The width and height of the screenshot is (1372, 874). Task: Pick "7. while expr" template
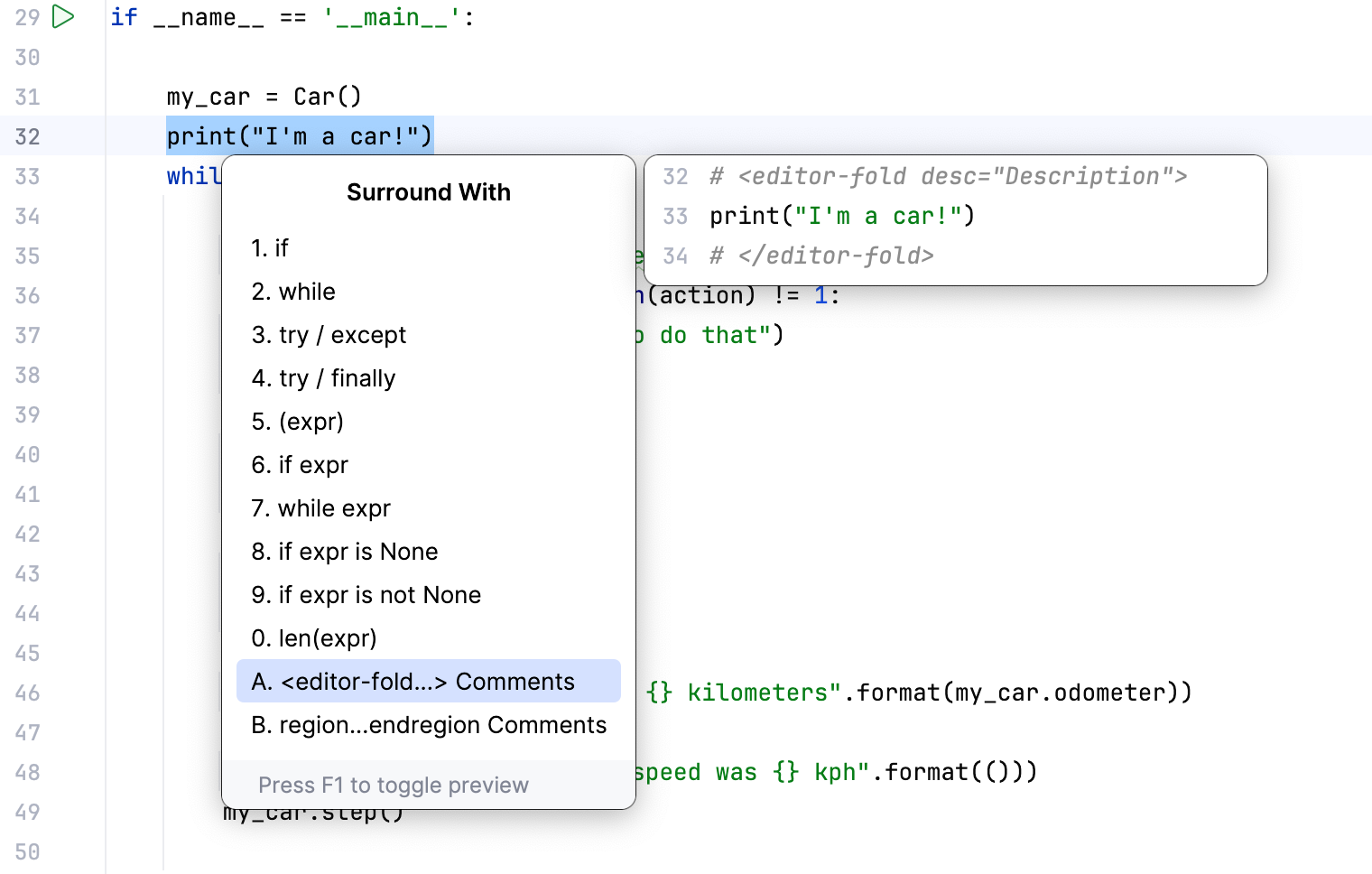point(320,508)
